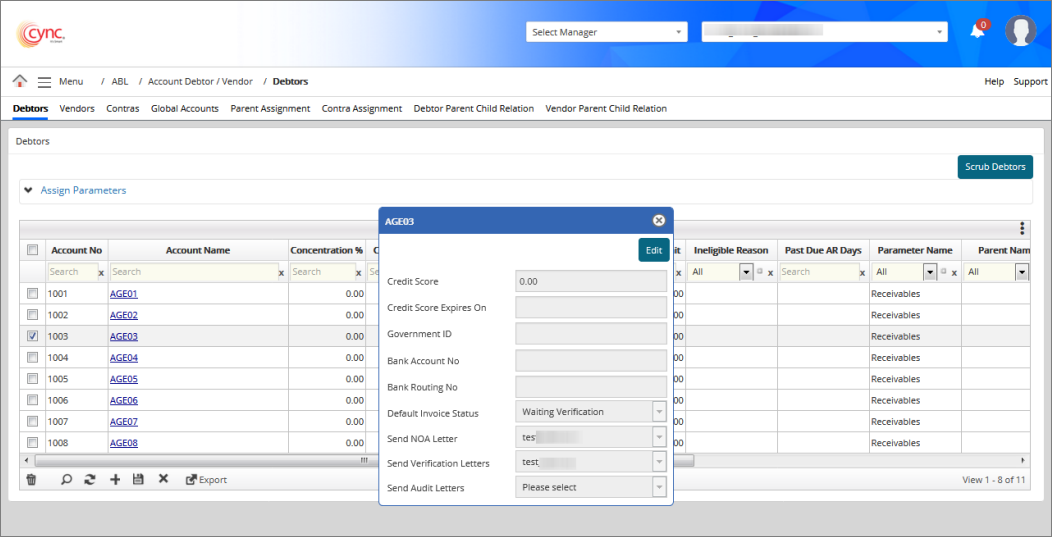Open the notifications bell

click(x=977, y=31)
